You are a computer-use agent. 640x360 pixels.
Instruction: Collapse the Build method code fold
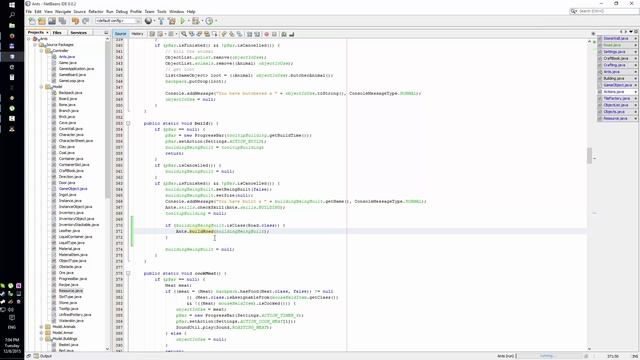[128, 123]
